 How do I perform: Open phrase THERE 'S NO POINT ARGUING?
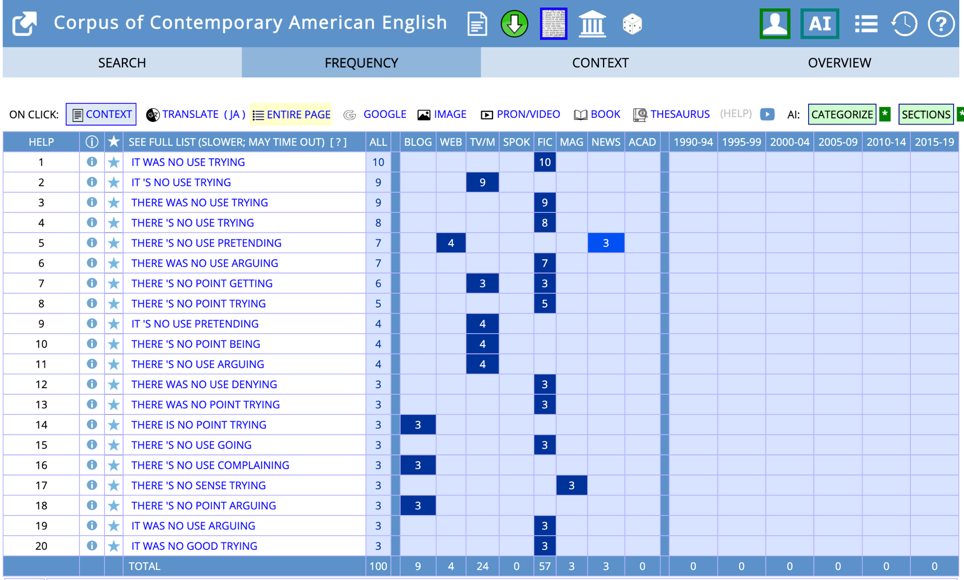tap(203, 506)
